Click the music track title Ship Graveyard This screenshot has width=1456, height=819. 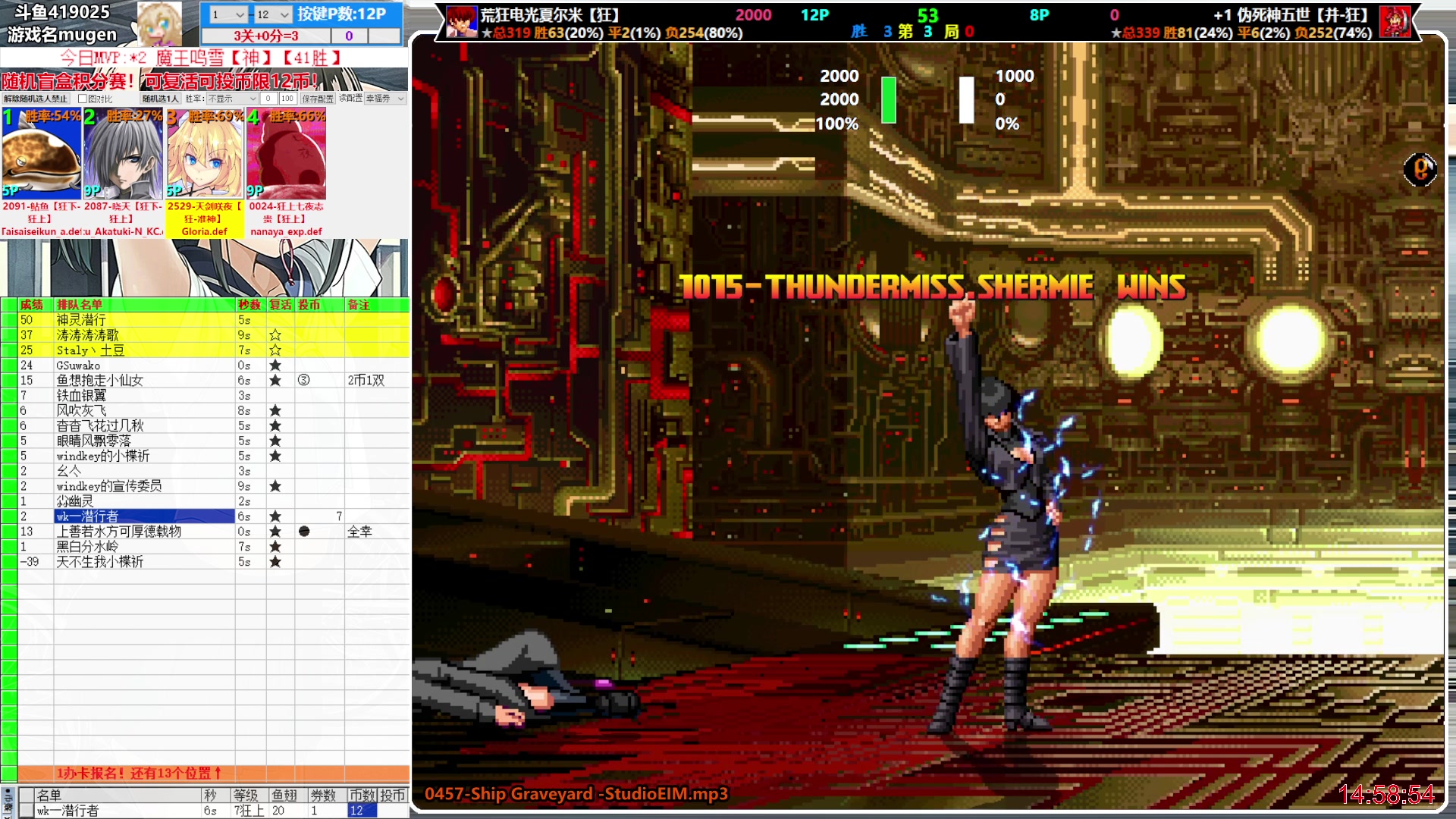(576, 794)
